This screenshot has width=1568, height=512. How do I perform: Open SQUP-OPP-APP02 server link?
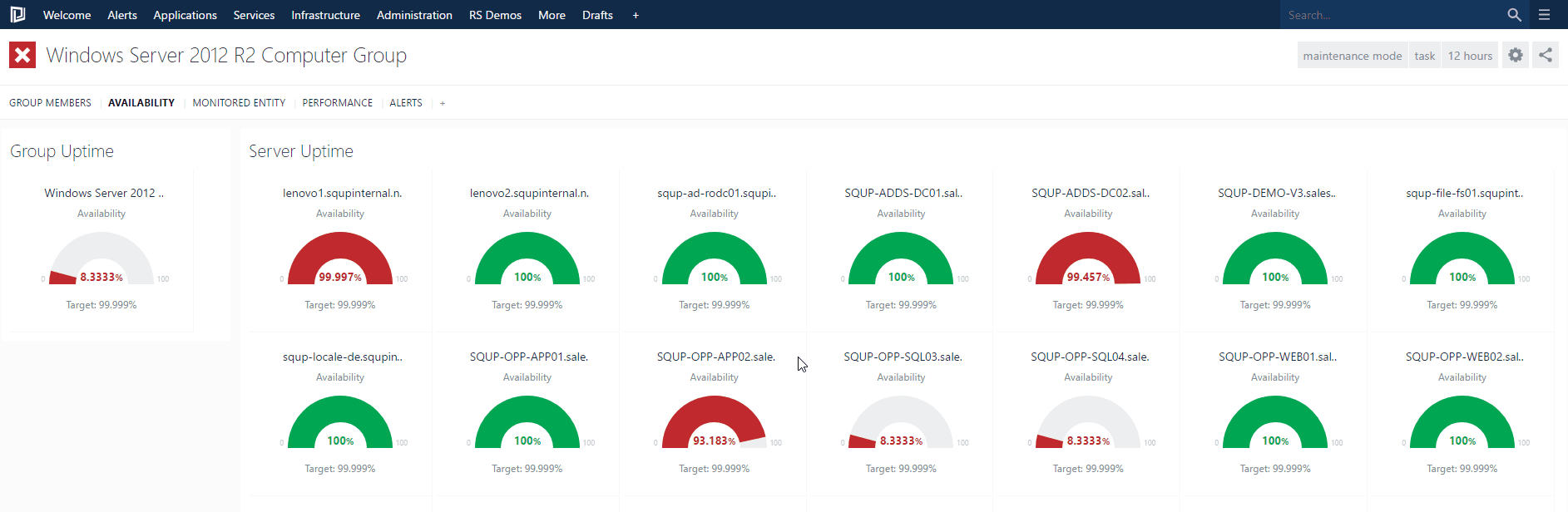(715, 357)
